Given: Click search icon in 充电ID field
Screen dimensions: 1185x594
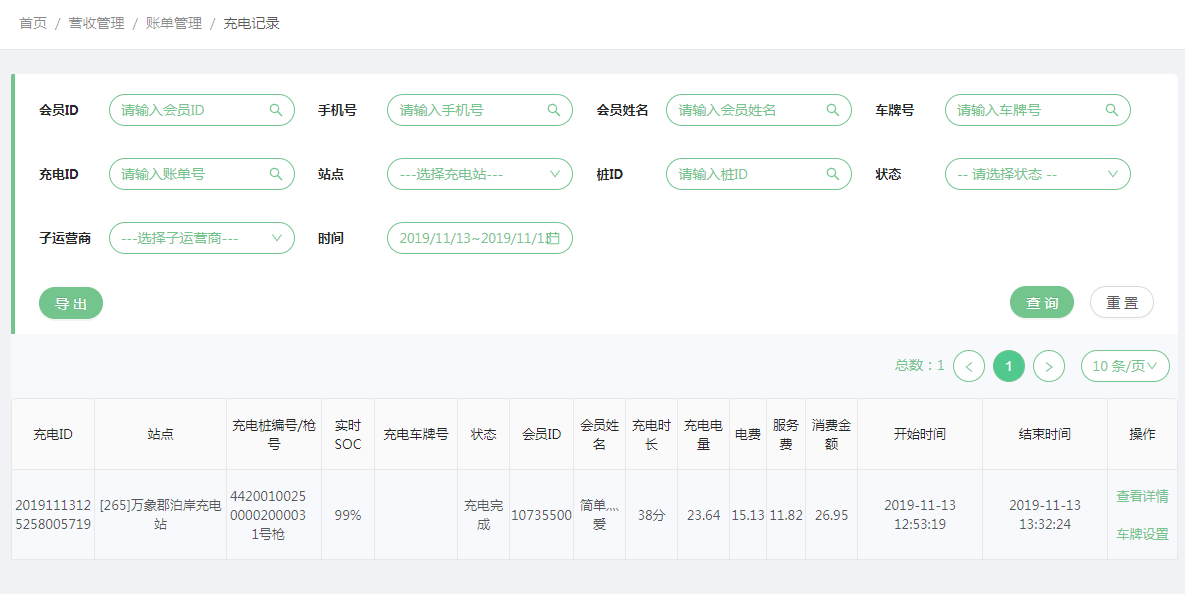Looking at the screenshot, I should coord(276,174).
